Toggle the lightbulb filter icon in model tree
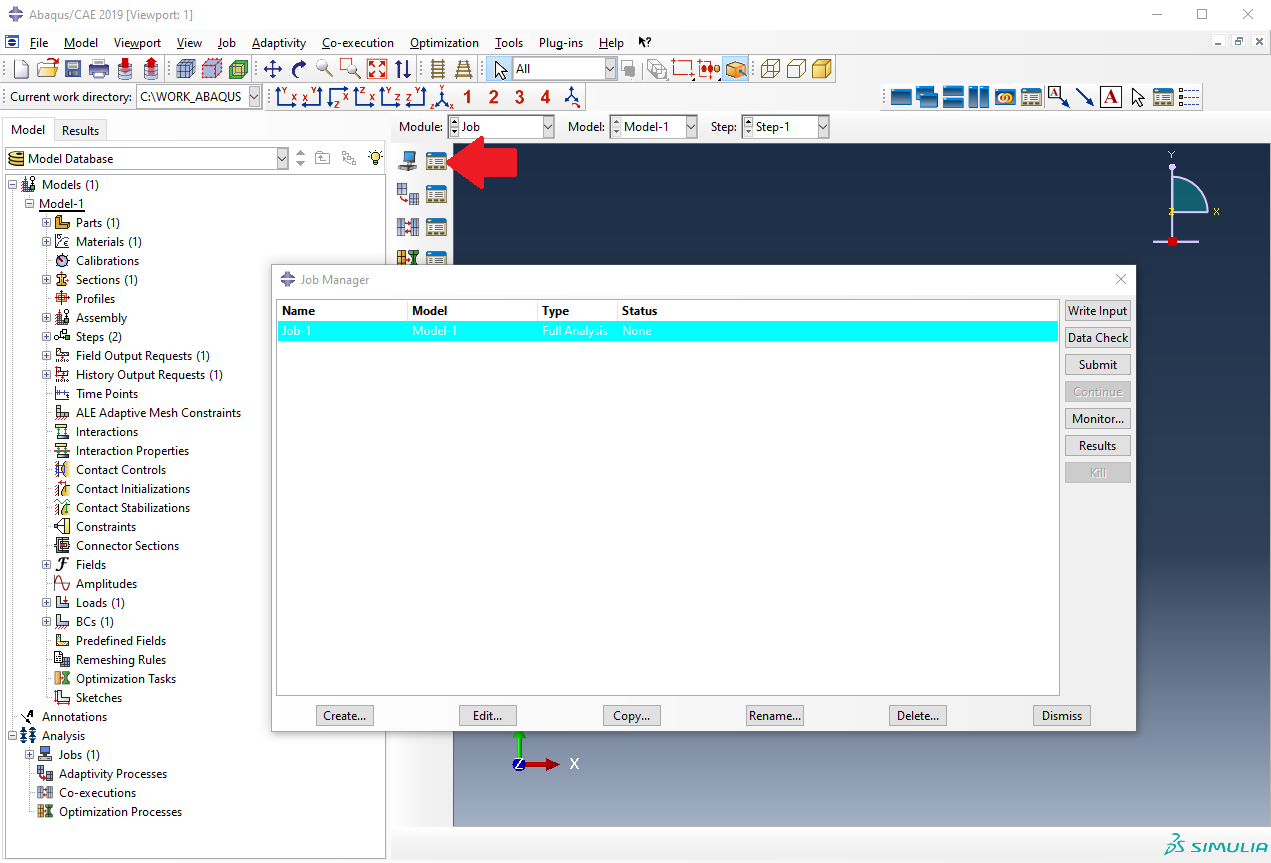Screen dimensions: 1271x863 tap(375, 158)
